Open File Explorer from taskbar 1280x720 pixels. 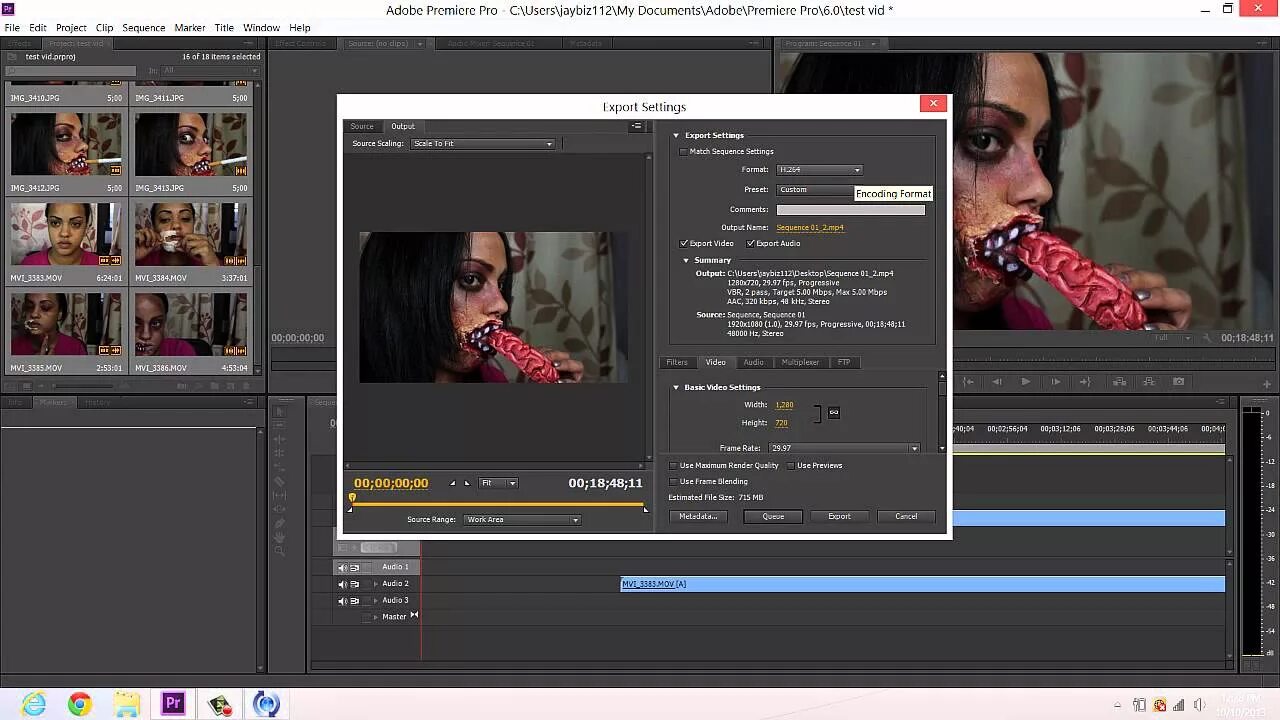click(126, 704)
